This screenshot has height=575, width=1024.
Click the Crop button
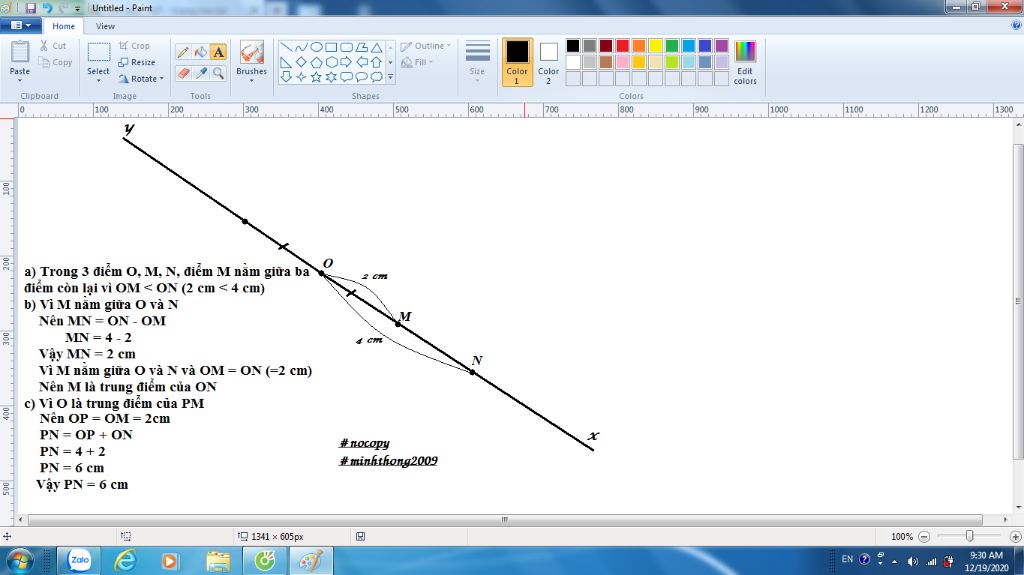pos(135,46)
